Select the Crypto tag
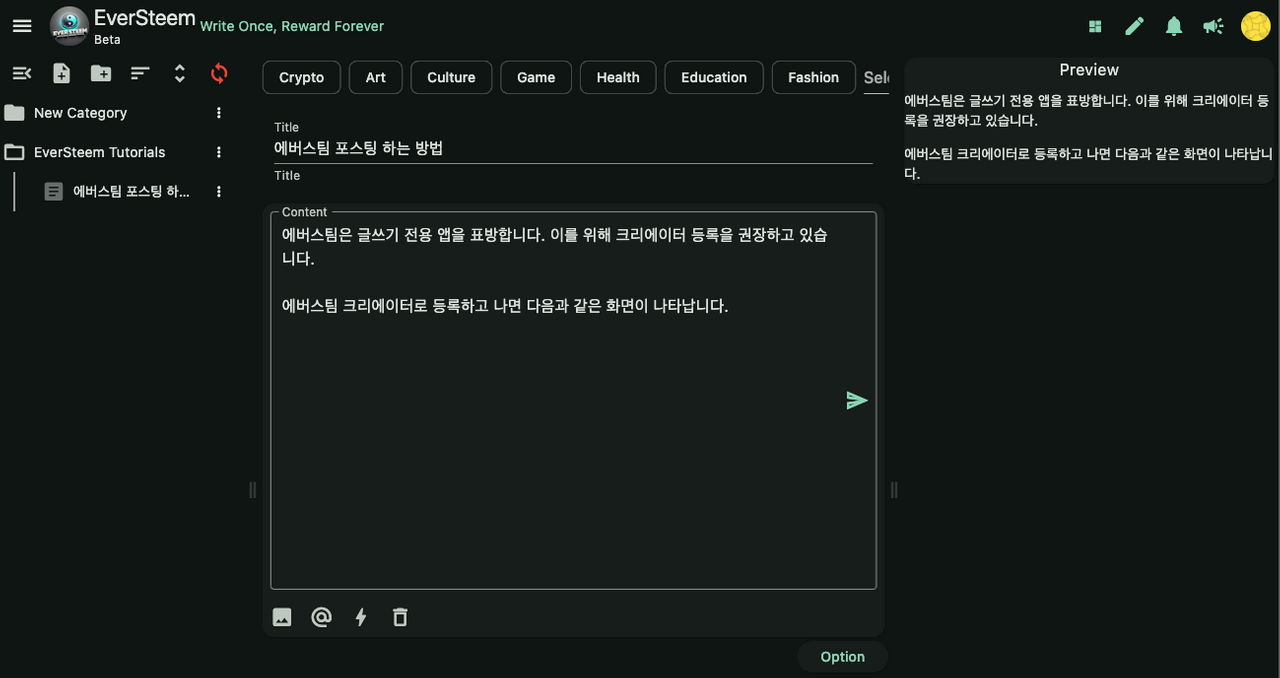The width and height of the screenshot is (1280, 678). tap(301, 77)
